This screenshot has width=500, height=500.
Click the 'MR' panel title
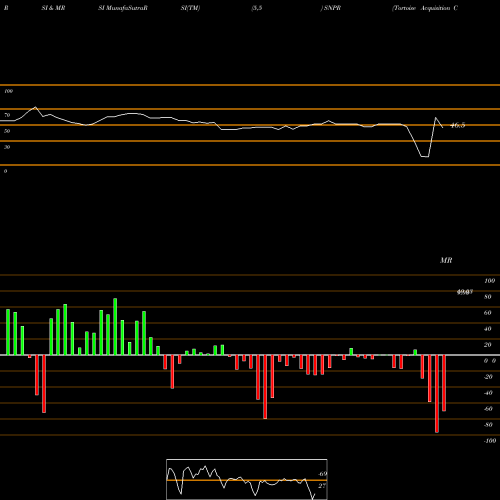coord(446,260)
